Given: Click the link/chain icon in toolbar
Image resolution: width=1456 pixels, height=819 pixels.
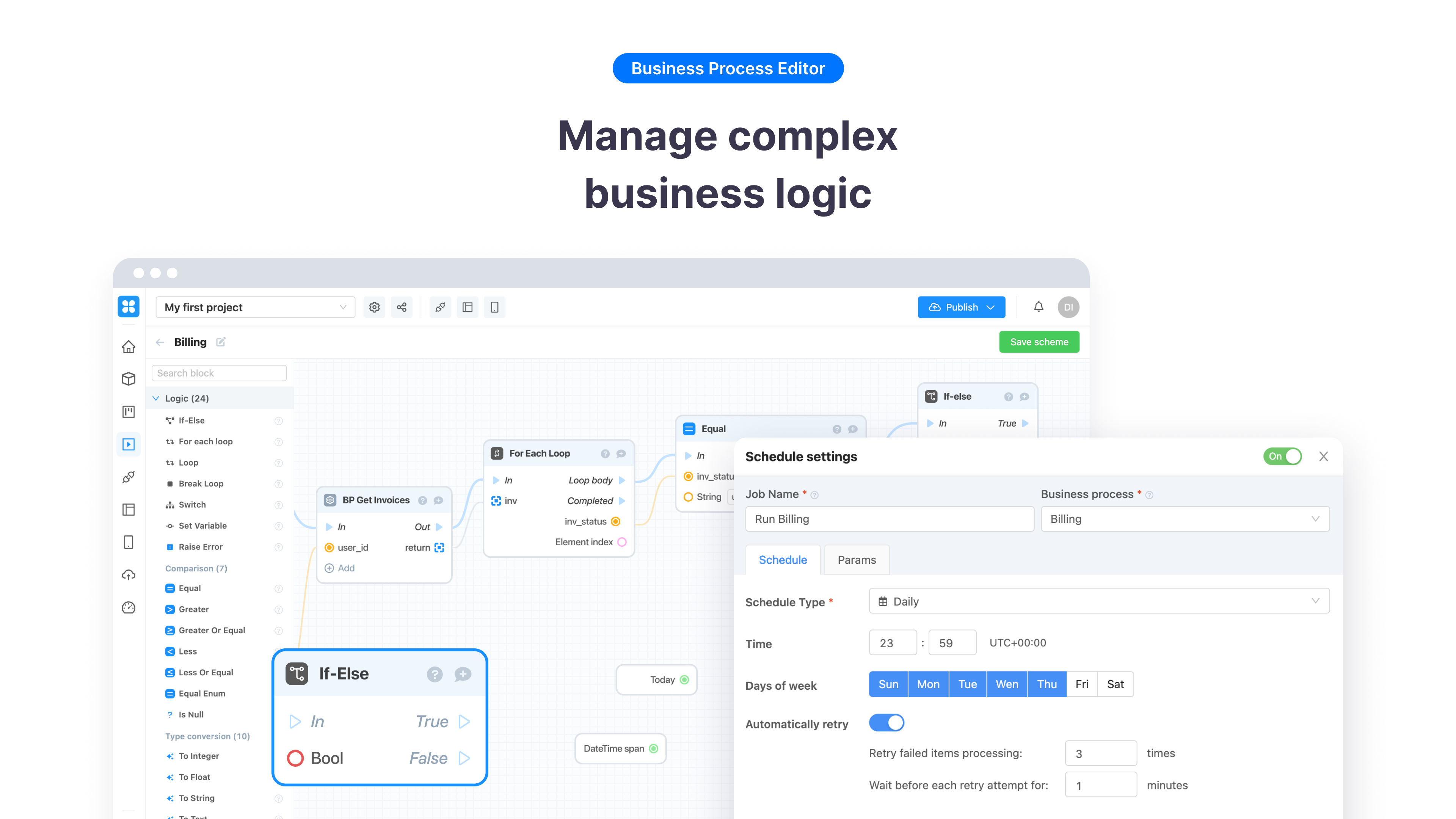Looking at the screenshot, I should [439, 307].
